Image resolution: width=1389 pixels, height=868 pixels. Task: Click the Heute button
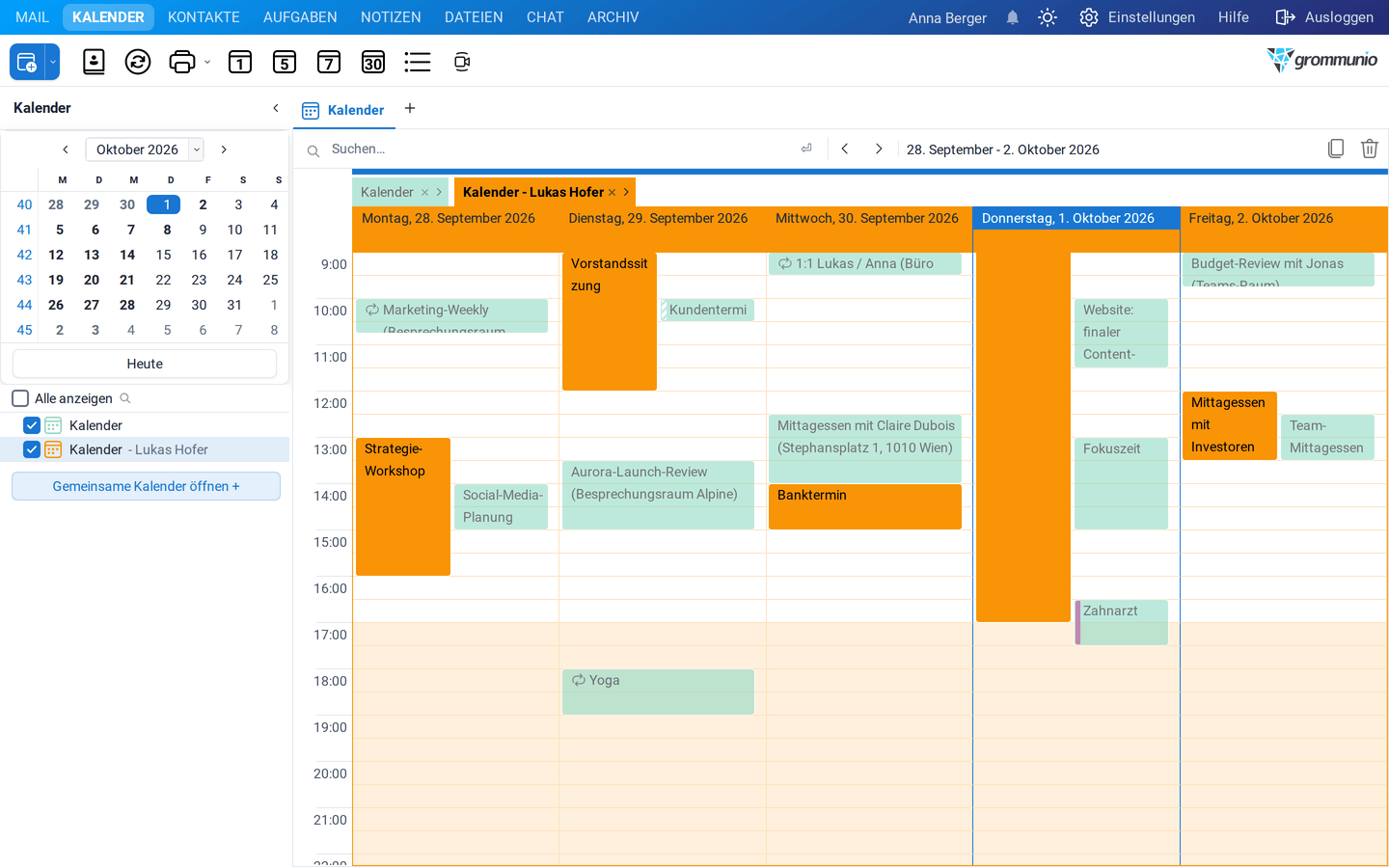pyautogui.click(x=145, y=364)
